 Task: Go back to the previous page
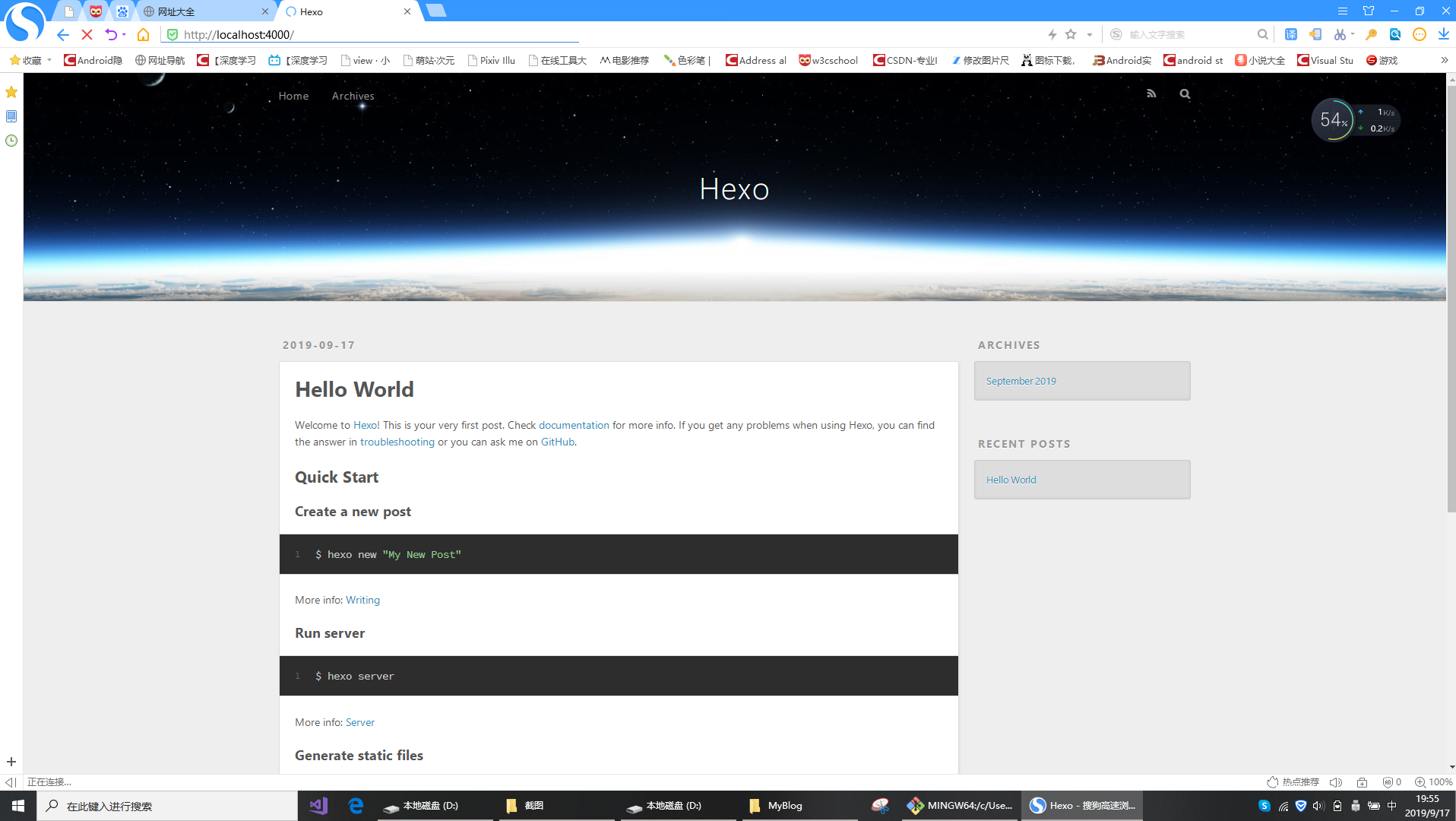point(63,34)
